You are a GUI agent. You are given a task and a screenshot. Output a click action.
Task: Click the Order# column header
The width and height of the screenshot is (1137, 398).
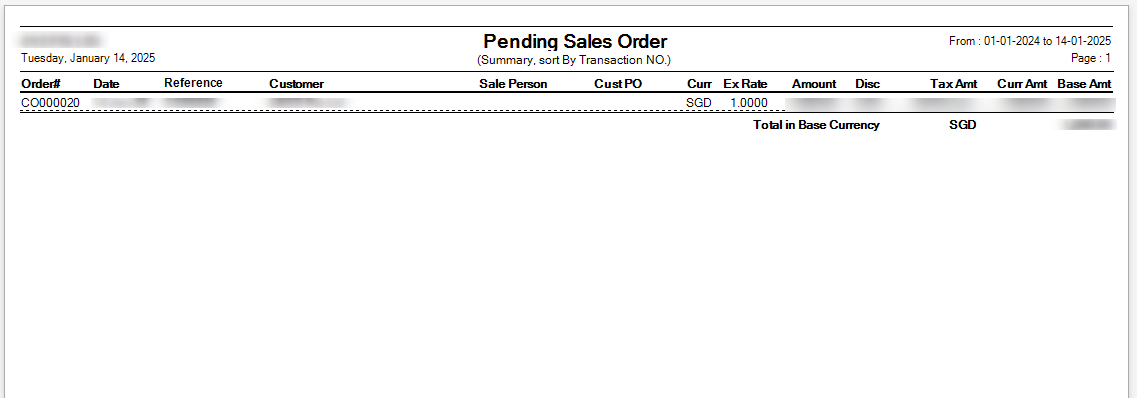[x=41, y=84]
